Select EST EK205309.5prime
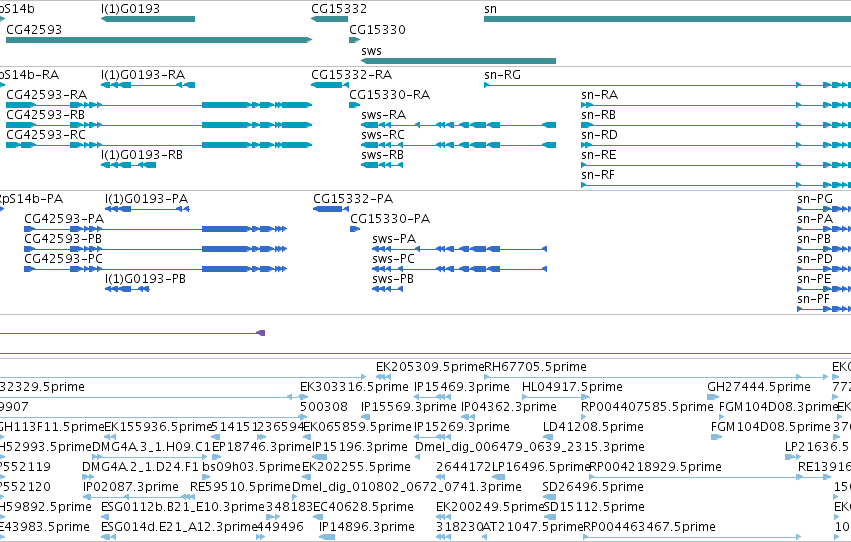The image size is (851, 542). pos(429,367)
